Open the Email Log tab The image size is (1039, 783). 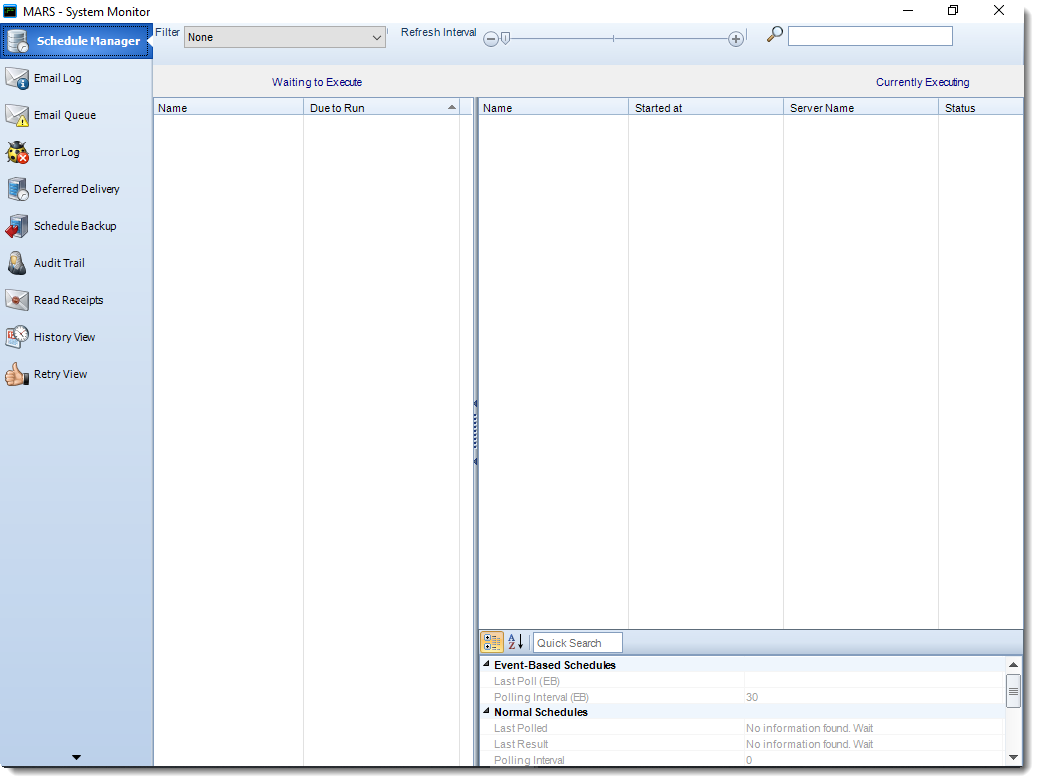(58, 78)
